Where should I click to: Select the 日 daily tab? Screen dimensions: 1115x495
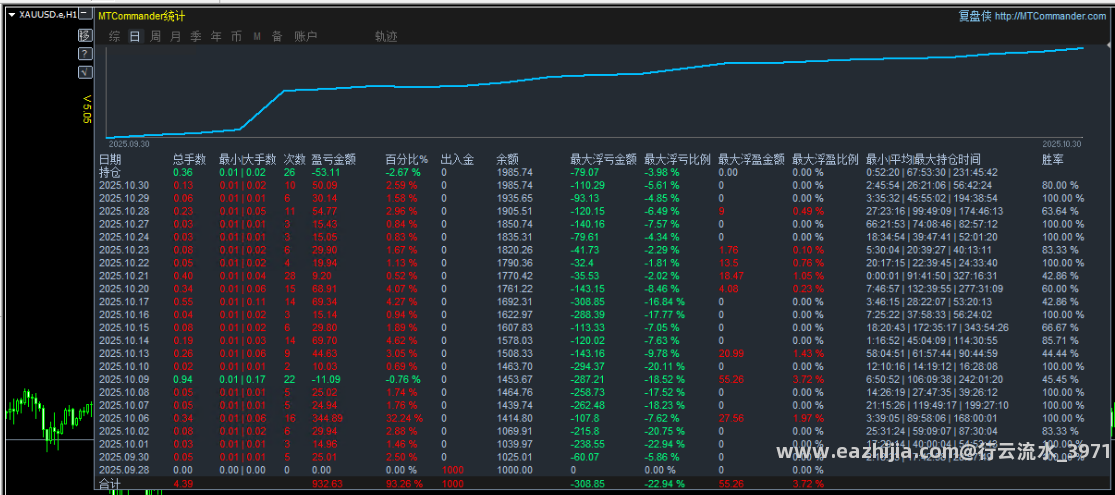(135, 37)
